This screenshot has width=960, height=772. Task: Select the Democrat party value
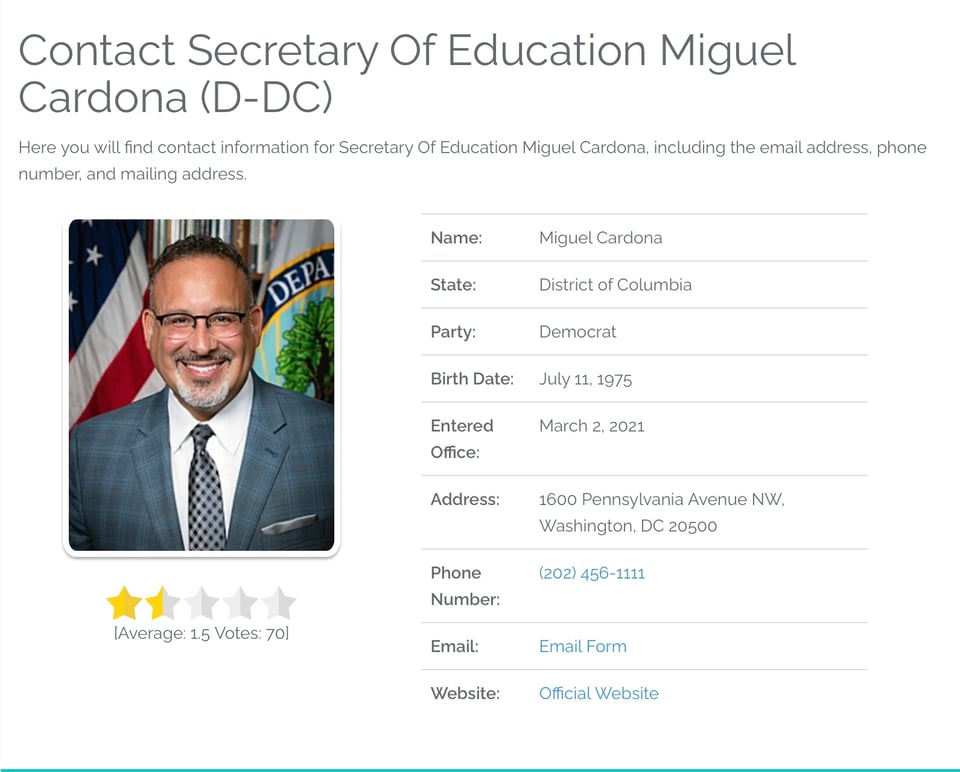[x=577, y=332]
